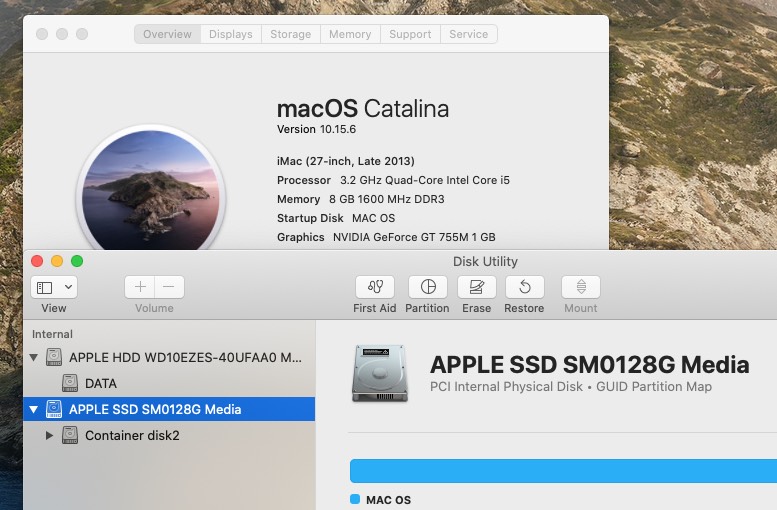Click the sidebar View icon
Viewport: 777px width, 510px height.
click(x=45, y=287)
